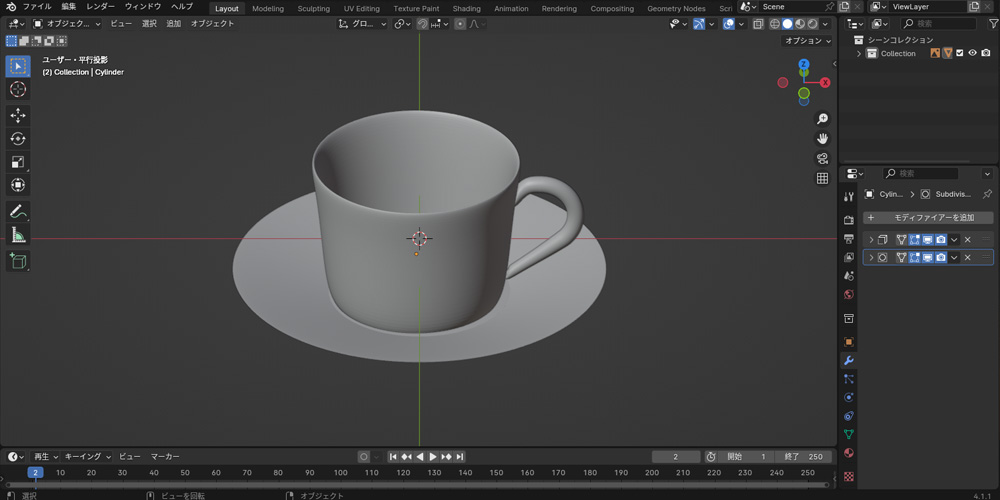Click the timeline play button
This screenshot has width=1000, height=500.
click(x=433, y=457)
